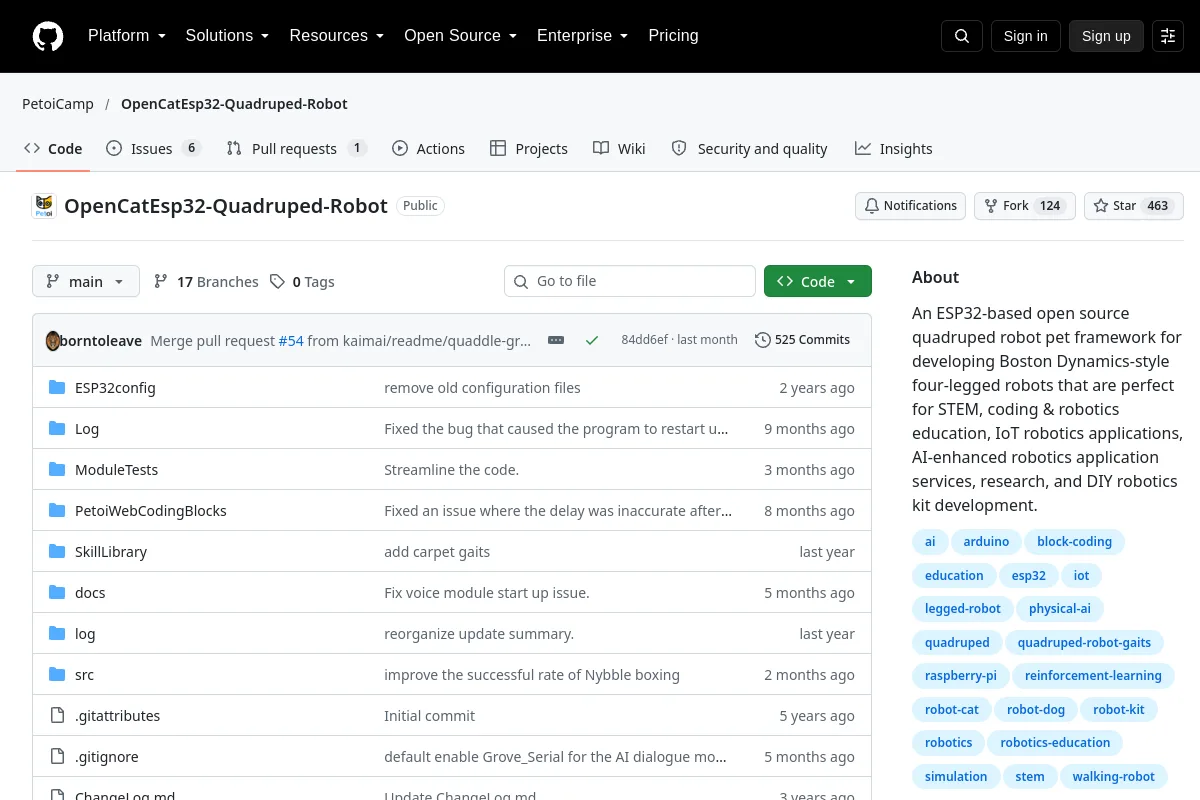Viewport: 1200px width, 800px height.
Task: Open 'Initial commit' message link
Action: tap(429, 715)
